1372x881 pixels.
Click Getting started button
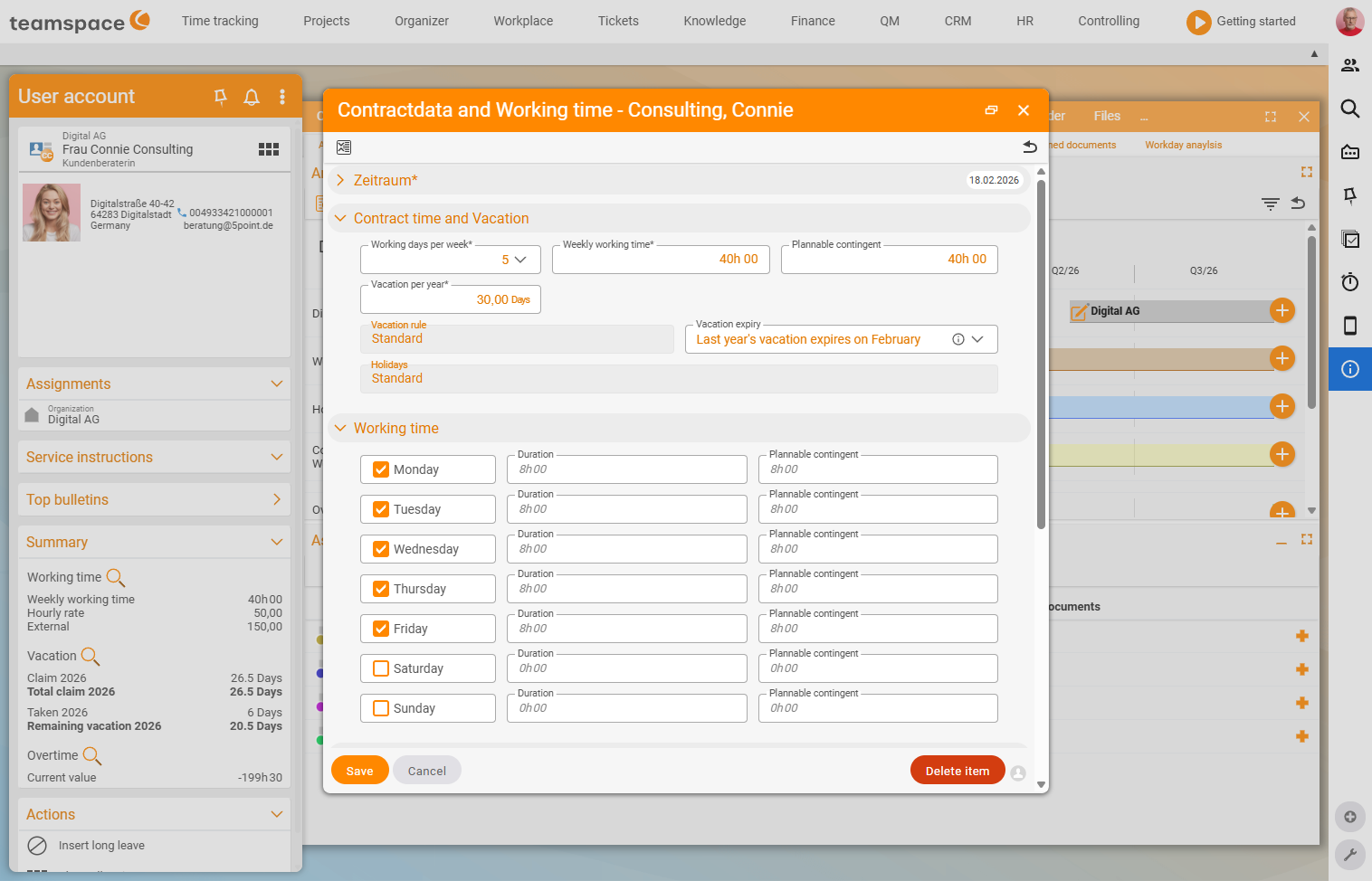(x=1241, y=21)
